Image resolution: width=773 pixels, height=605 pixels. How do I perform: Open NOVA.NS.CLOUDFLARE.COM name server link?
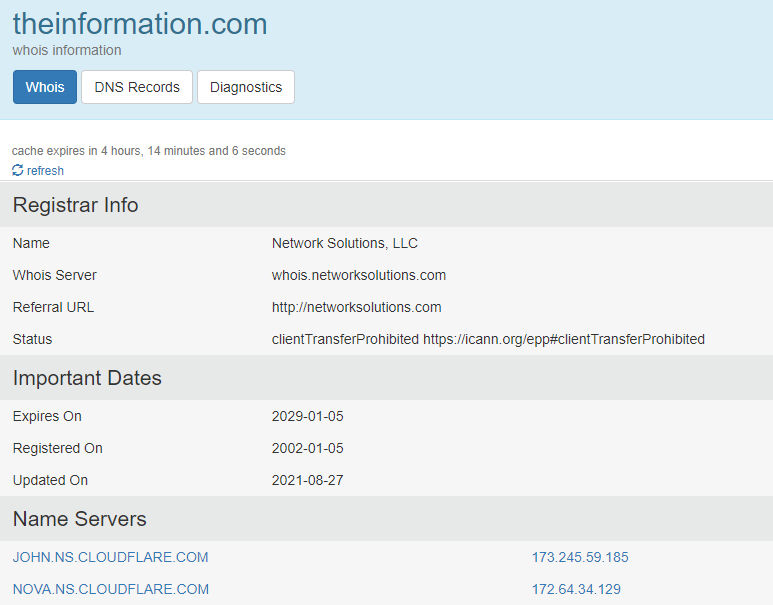click(x=111, y=589)
